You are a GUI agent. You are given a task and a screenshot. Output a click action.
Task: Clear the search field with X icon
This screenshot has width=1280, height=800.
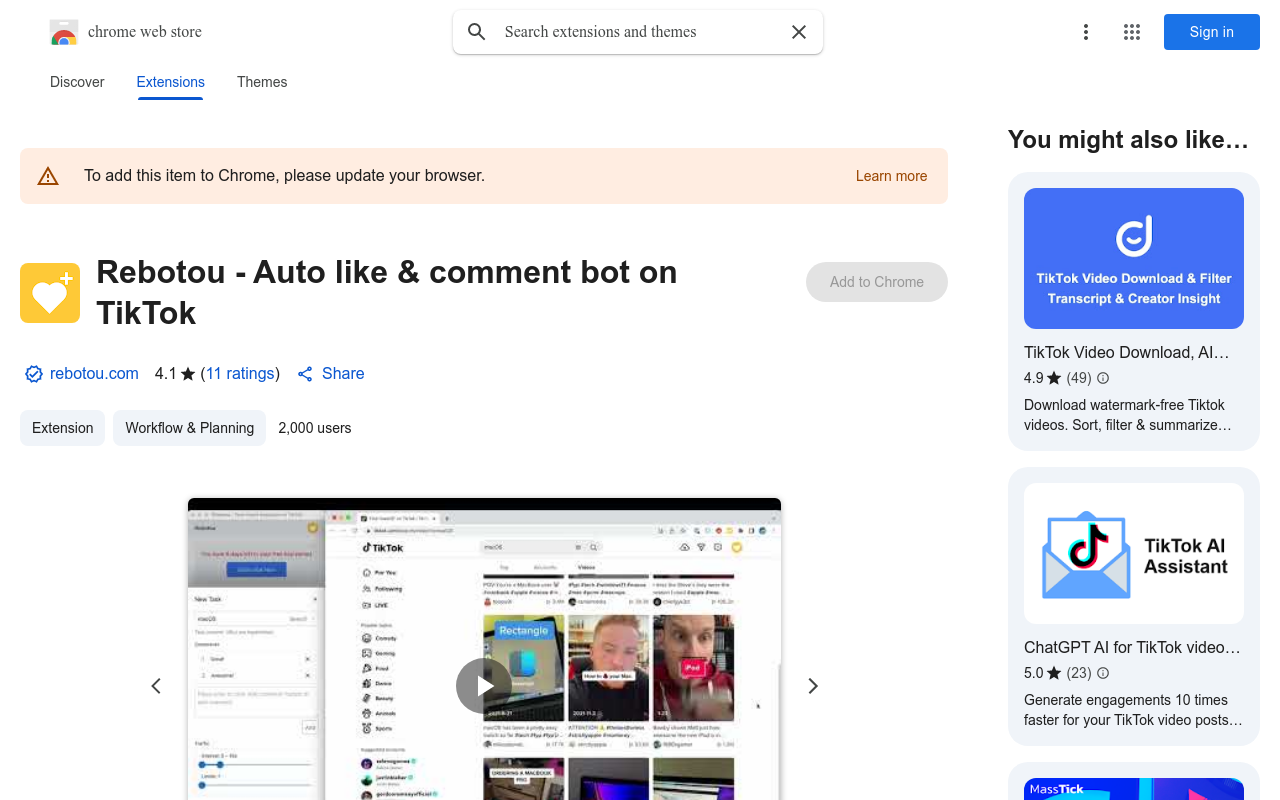coord(799,32)
